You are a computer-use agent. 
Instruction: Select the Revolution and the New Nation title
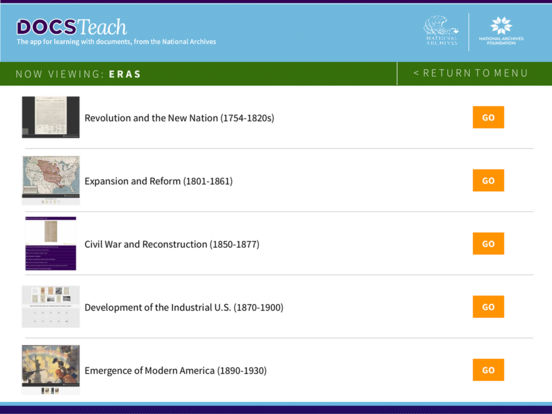179,118
